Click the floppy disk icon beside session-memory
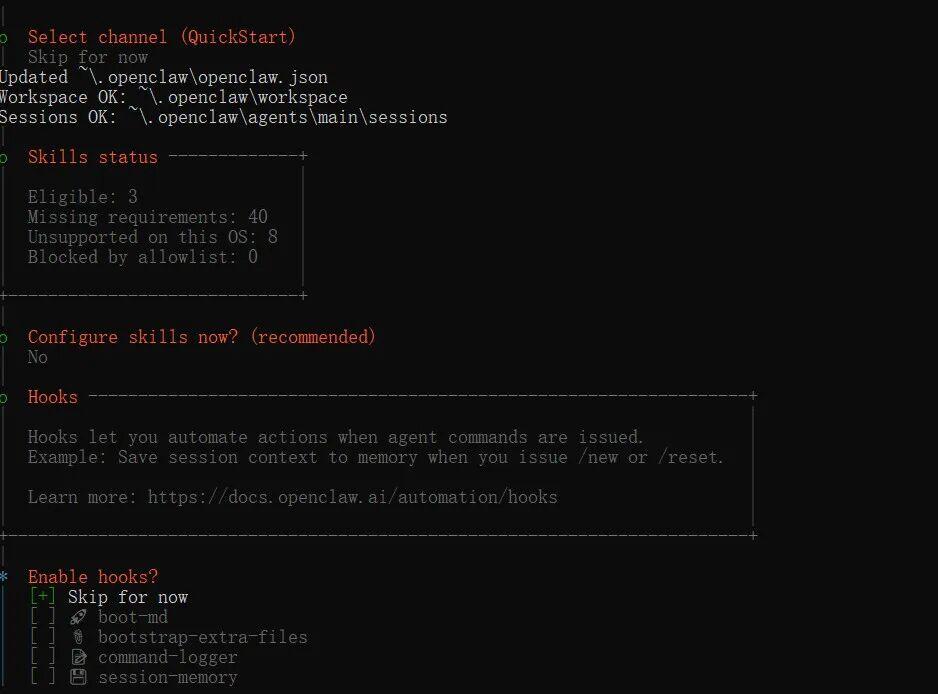The width and height of the screenshot is (938, 694). [x=78, y=677]
